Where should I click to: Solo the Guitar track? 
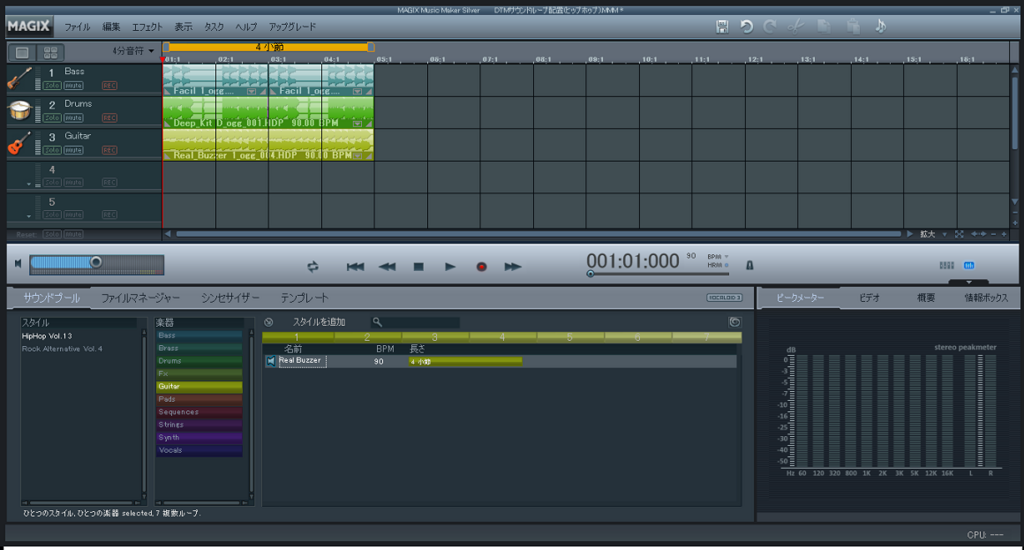pos(52,150)
